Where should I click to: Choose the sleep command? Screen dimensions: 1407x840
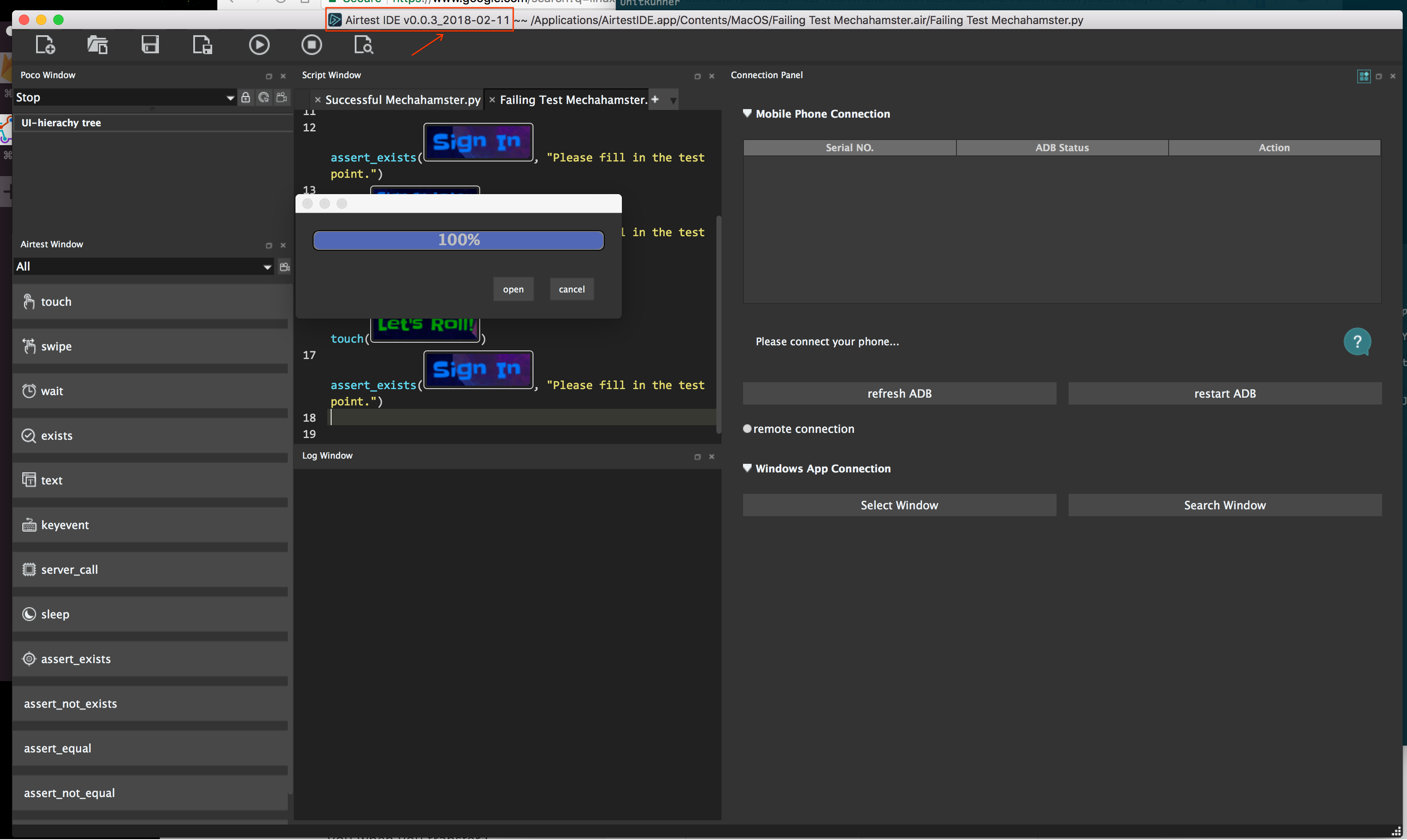[x=150, y=615]
